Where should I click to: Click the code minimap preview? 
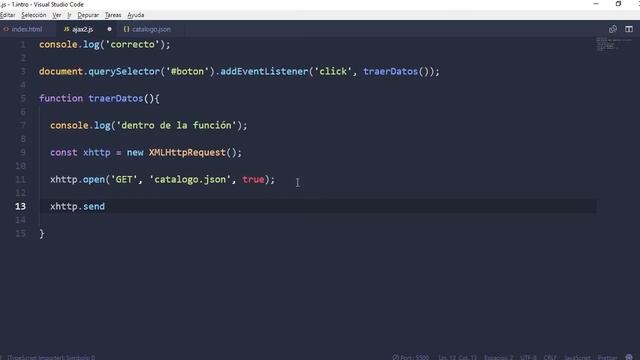[x=613, y=44]
